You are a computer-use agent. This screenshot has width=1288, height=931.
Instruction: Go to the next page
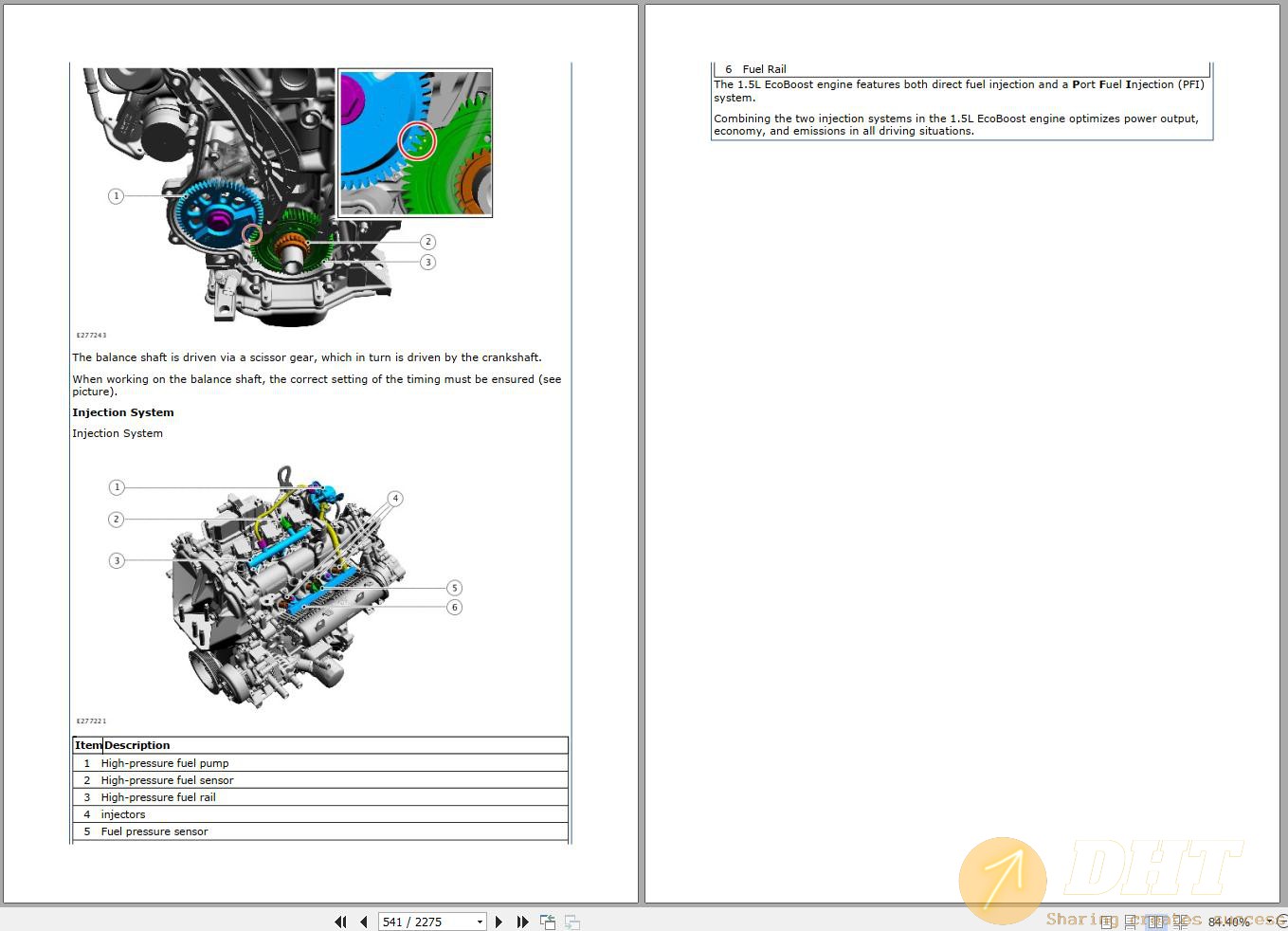499,922
